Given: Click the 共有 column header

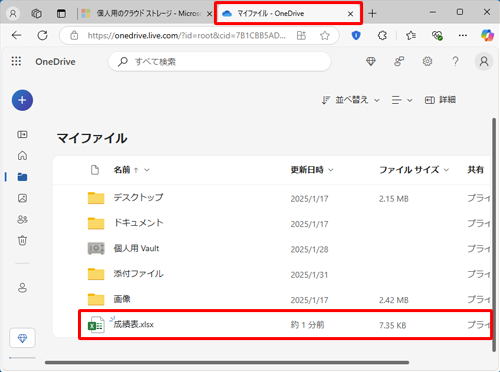Looking at the screenshot, I should click(x=475, y=170).
